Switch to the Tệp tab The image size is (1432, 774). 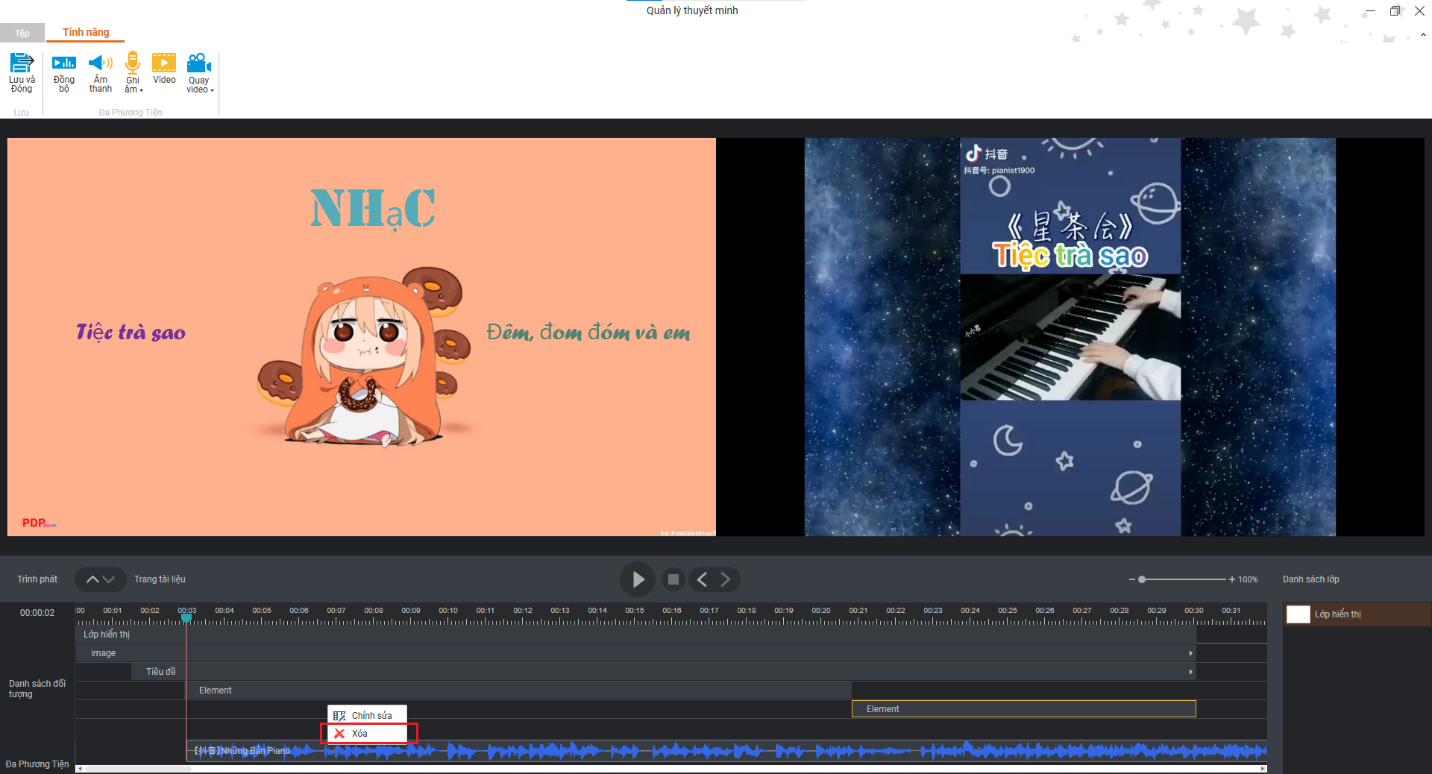coord(22,33)
